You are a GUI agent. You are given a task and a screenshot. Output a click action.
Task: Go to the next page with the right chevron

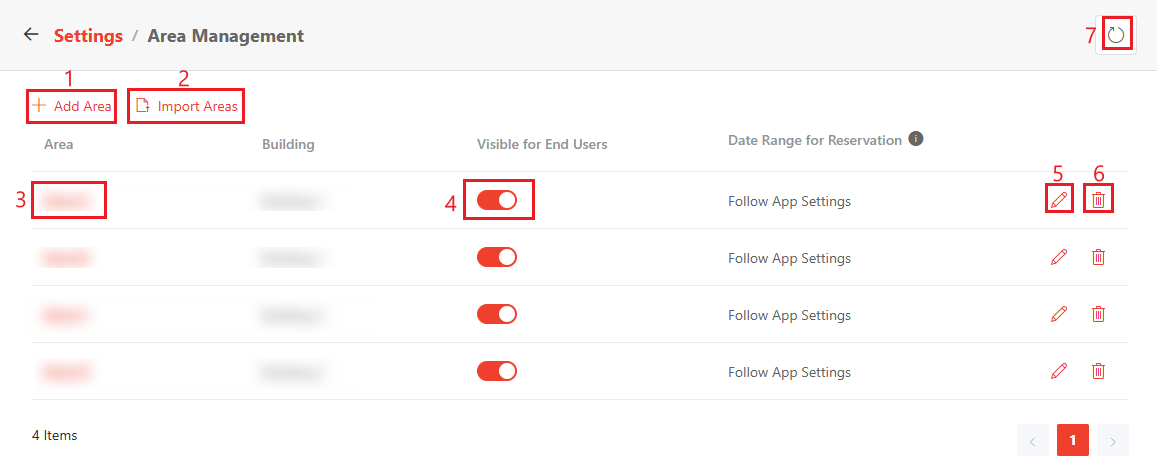[1113, 440]
